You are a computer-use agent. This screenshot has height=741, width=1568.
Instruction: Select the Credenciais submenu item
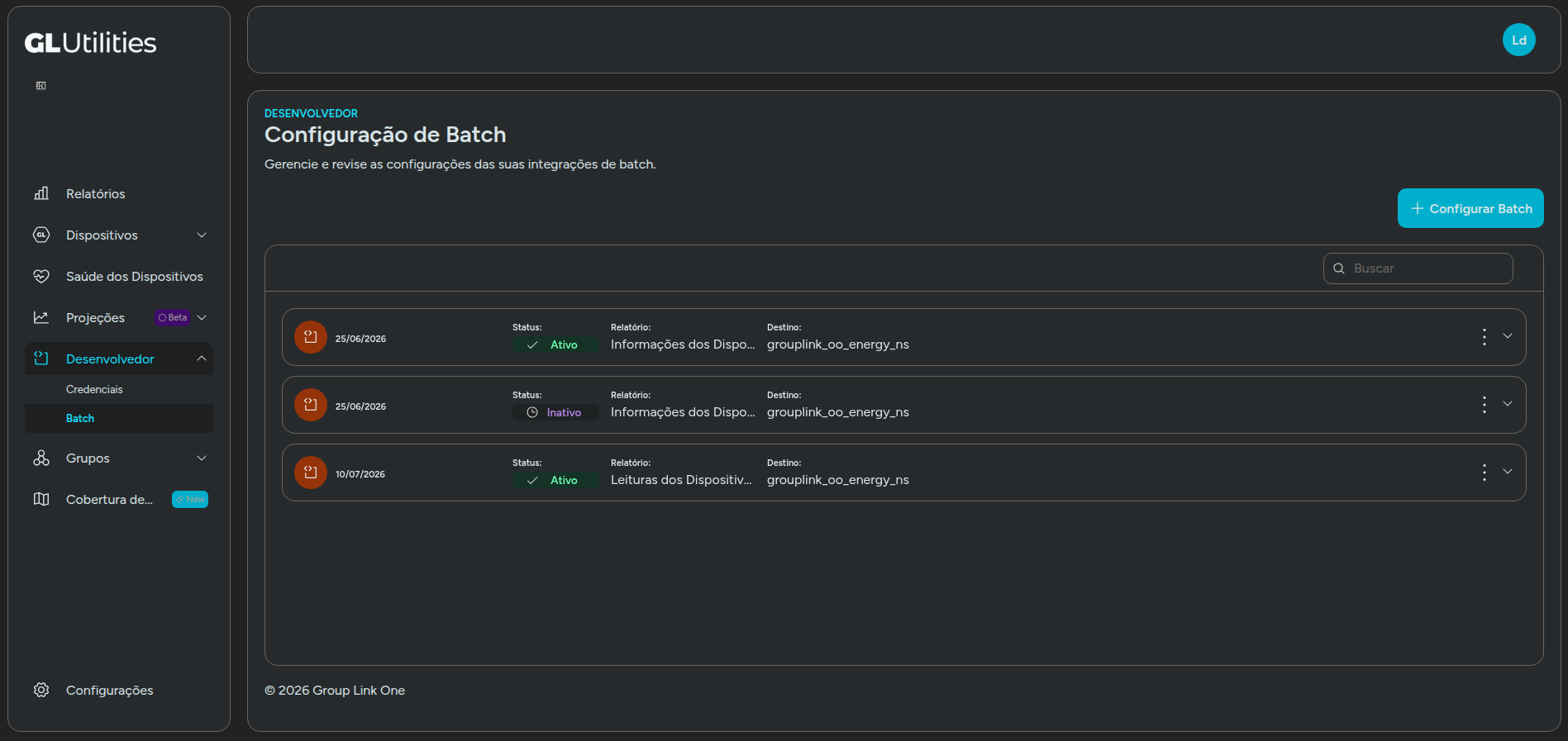click(119, 389)
